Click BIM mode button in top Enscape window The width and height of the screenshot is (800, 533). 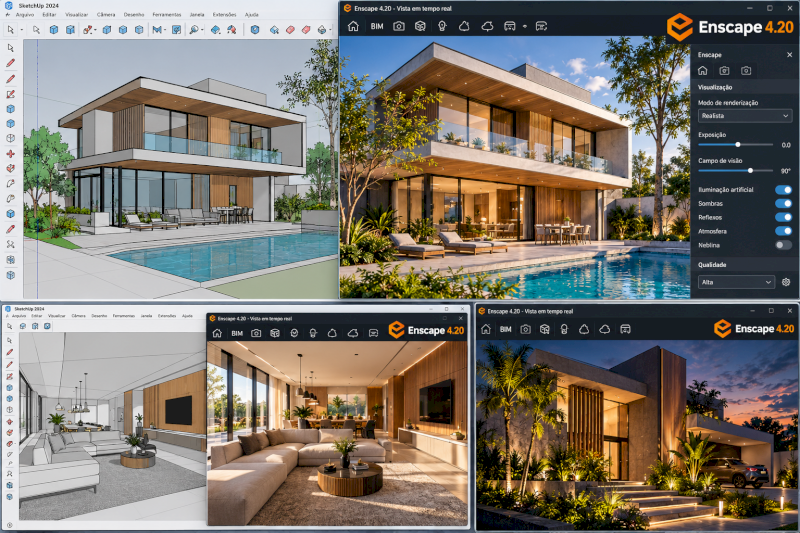point(377,26)
